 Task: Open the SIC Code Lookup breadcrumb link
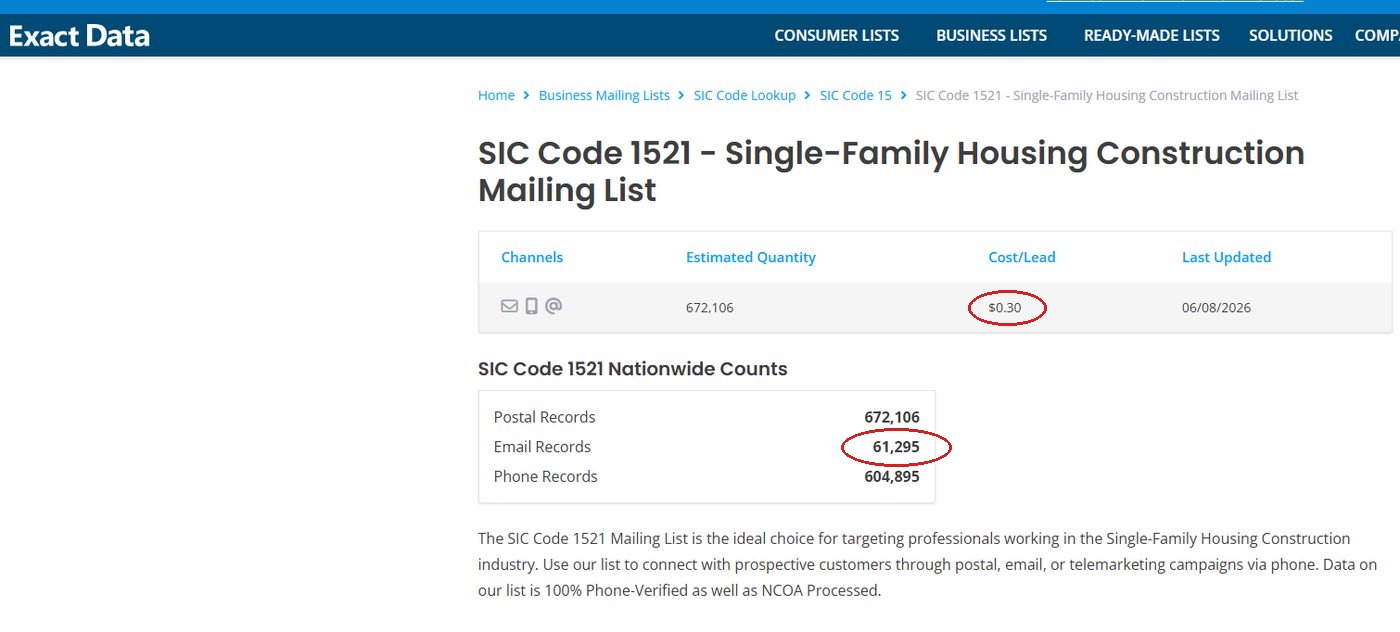point(745,95)
